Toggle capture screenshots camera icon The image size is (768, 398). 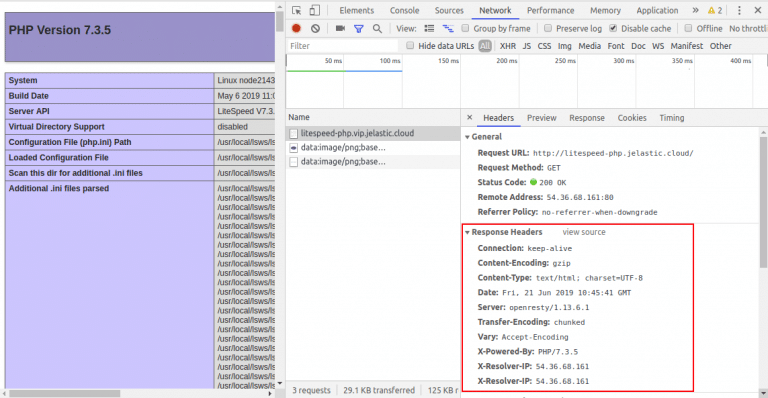[340, 28]
